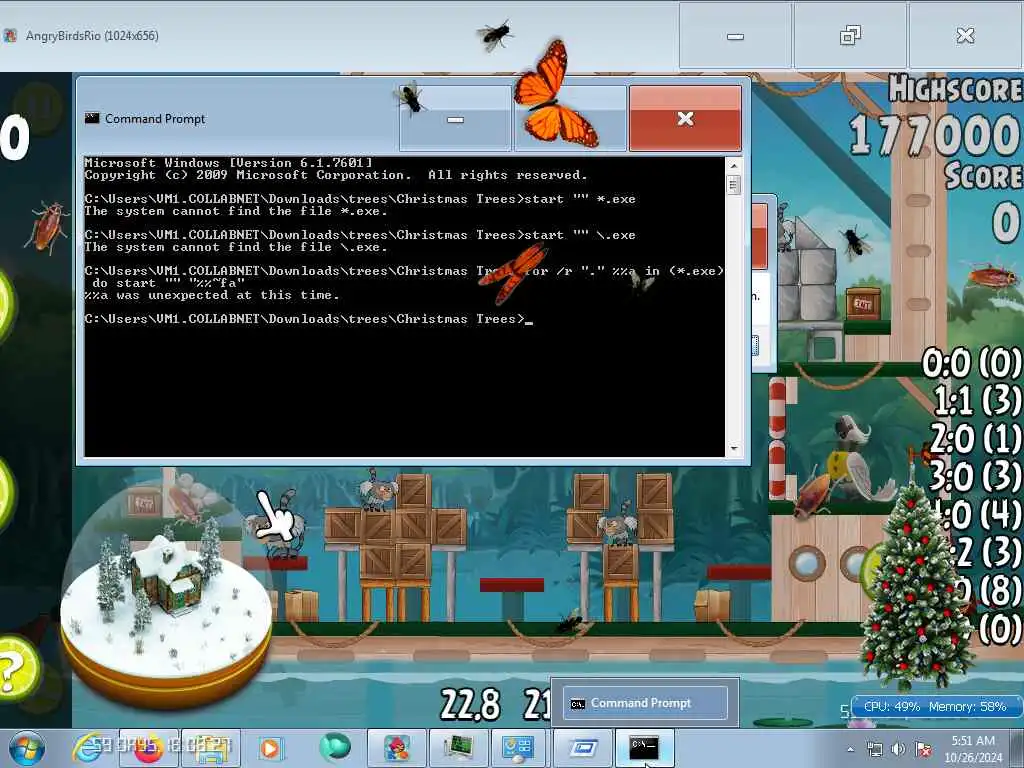
Task: Select the cmd icon on taskbar
Action: pyautogui.click(x=645, y=748)
